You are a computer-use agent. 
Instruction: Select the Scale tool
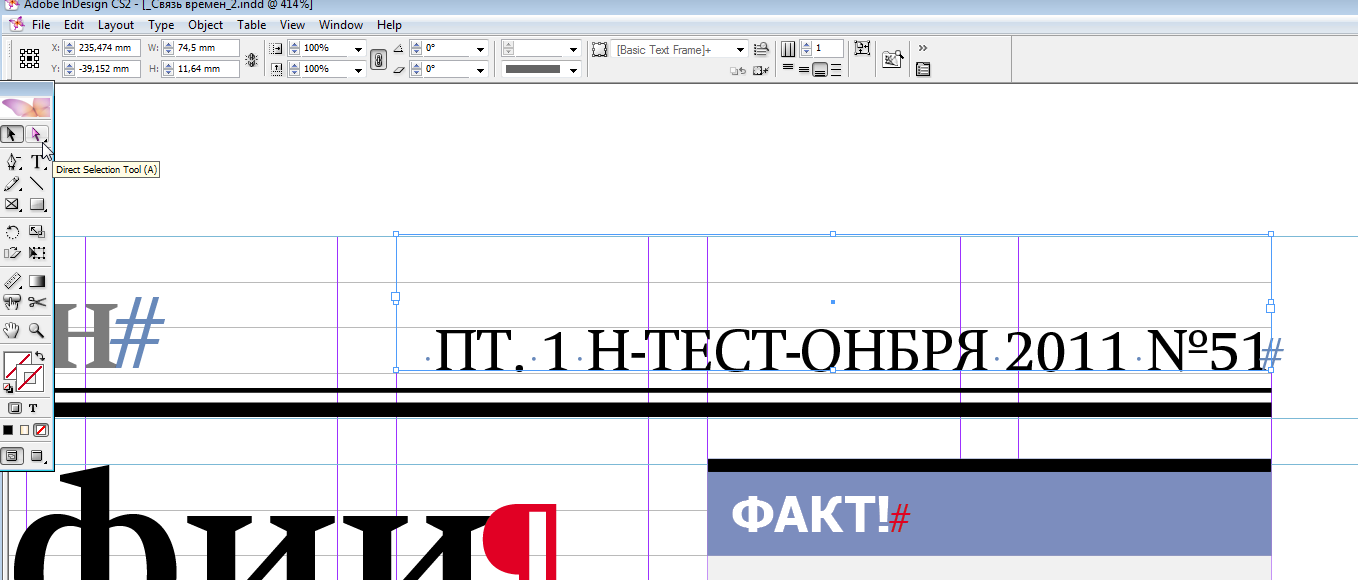tap(37, 232)
